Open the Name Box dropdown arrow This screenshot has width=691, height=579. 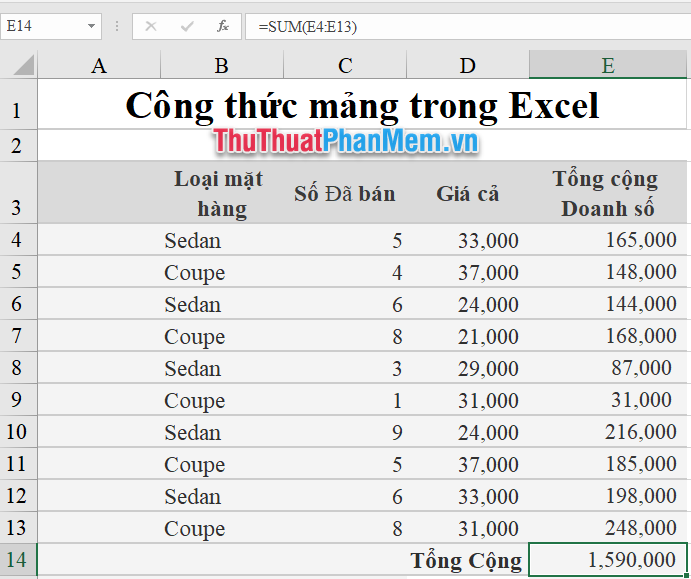(x=91, y=26)
